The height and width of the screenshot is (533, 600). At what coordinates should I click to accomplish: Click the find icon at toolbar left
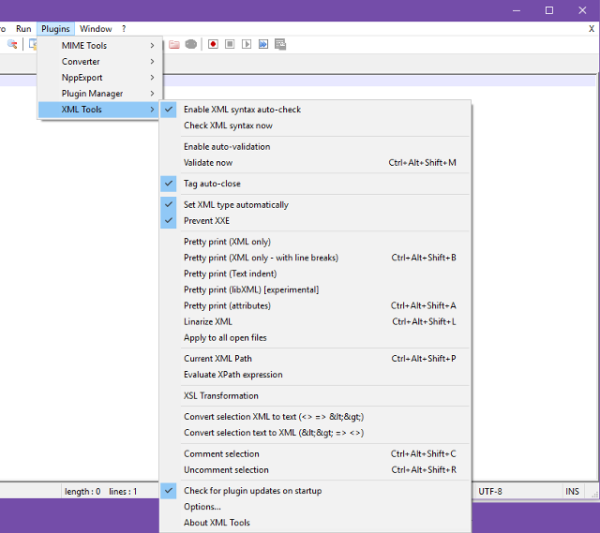[13, 45]
